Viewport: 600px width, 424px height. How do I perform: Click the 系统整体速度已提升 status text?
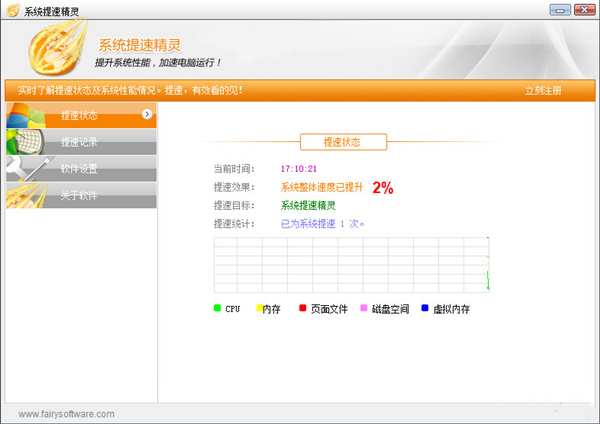322,188
